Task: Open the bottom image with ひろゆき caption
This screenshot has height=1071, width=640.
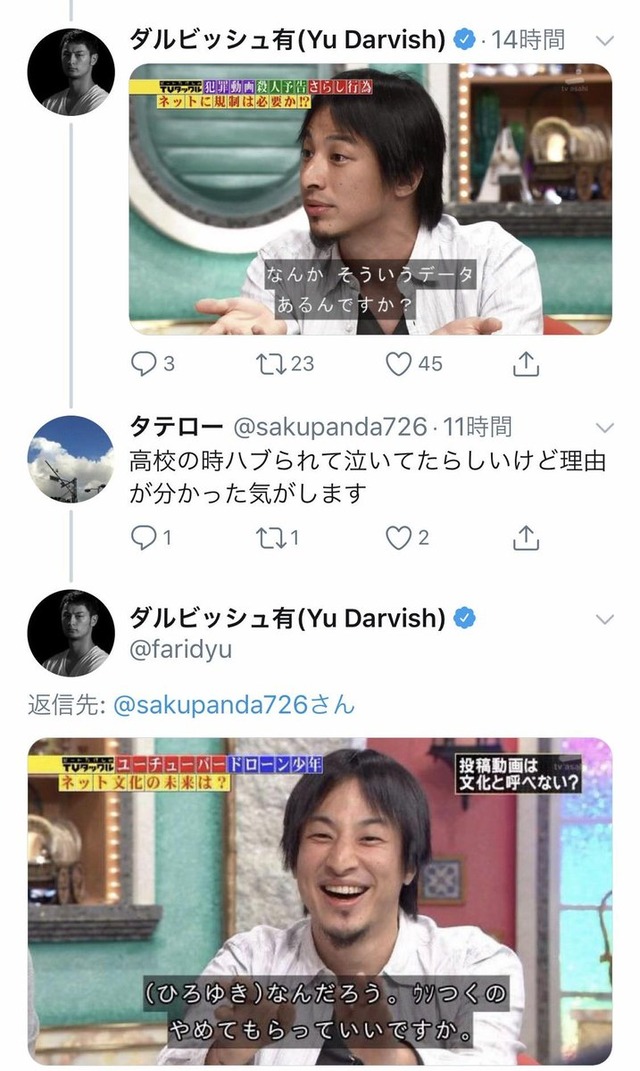Action: [x=320, y=901]
